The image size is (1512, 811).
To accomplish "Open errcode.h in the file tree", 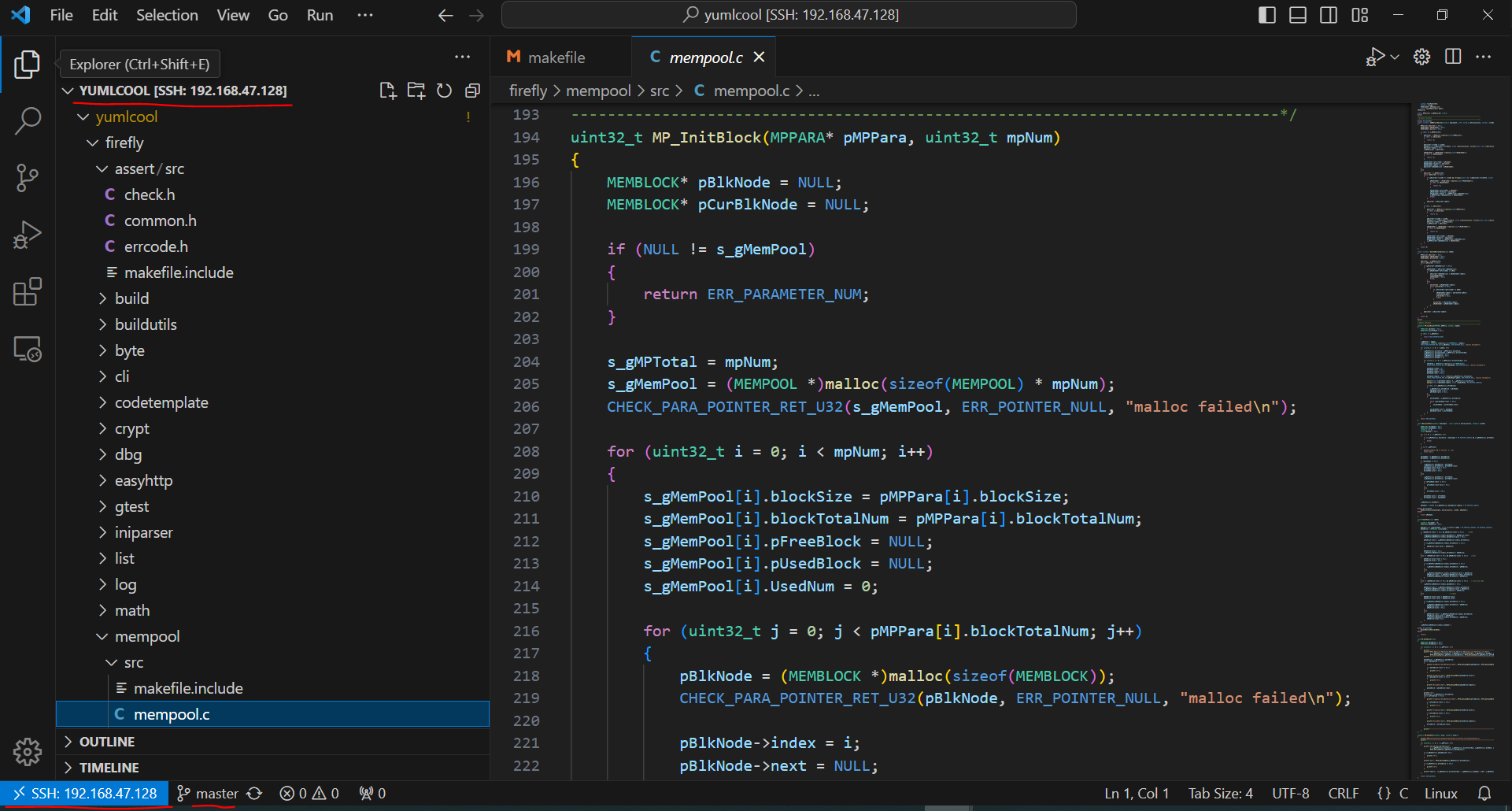I will click(x=156, y=246).
